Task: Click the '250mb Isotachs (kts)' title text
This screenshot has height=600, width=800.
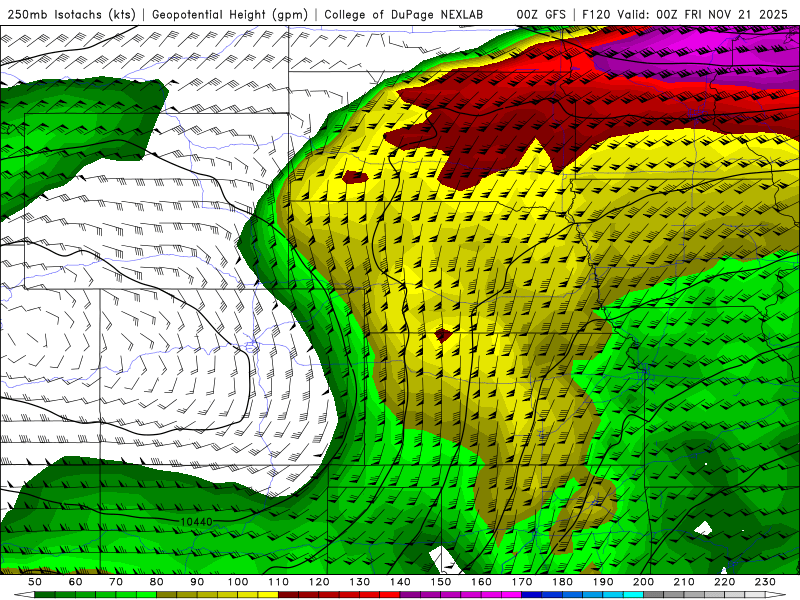Action: pos(72,15)
